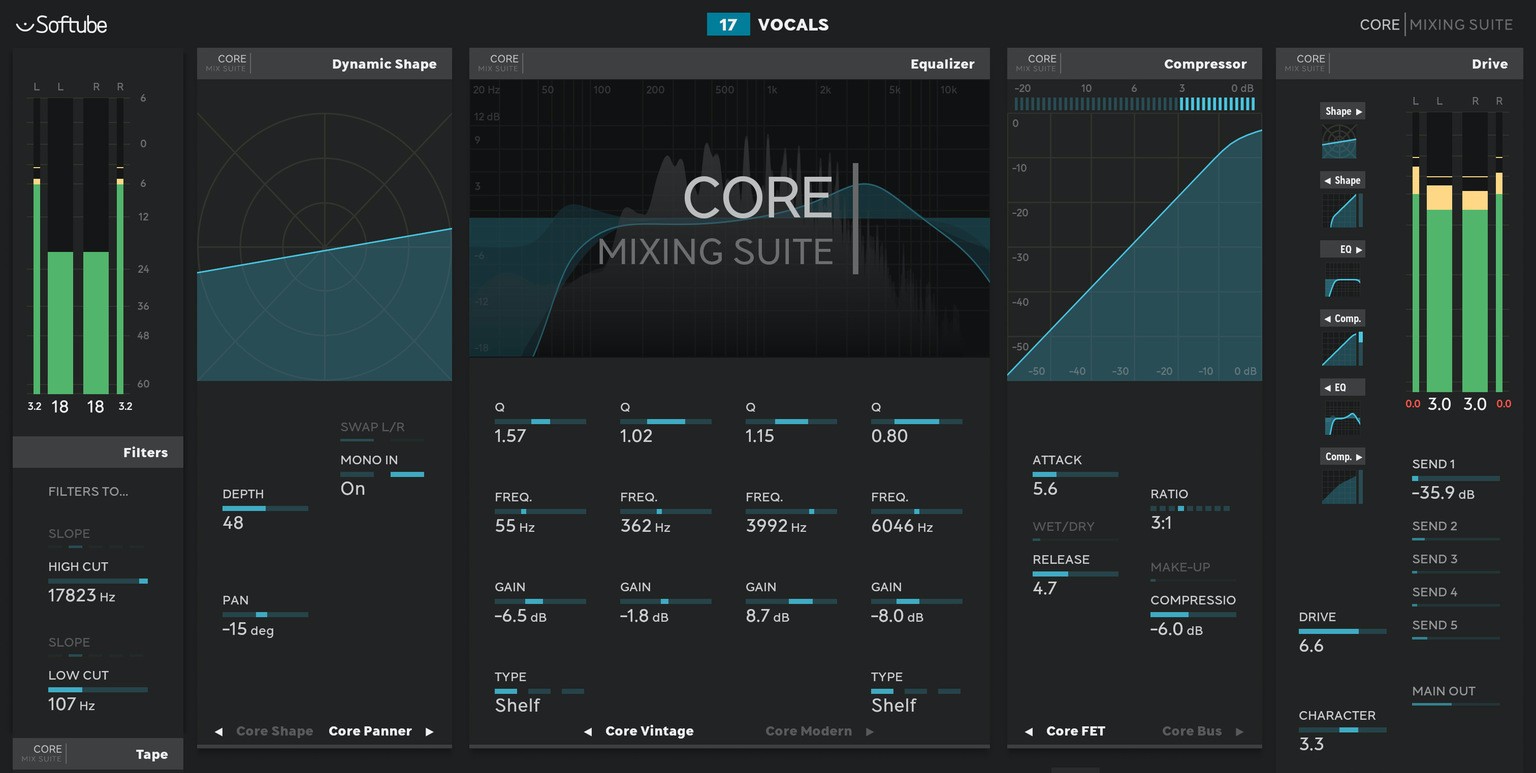The width and height of the screenshot is (1536, 773).
Task: Click the Dynamic Shape panel title
Action: coord(384,64)
